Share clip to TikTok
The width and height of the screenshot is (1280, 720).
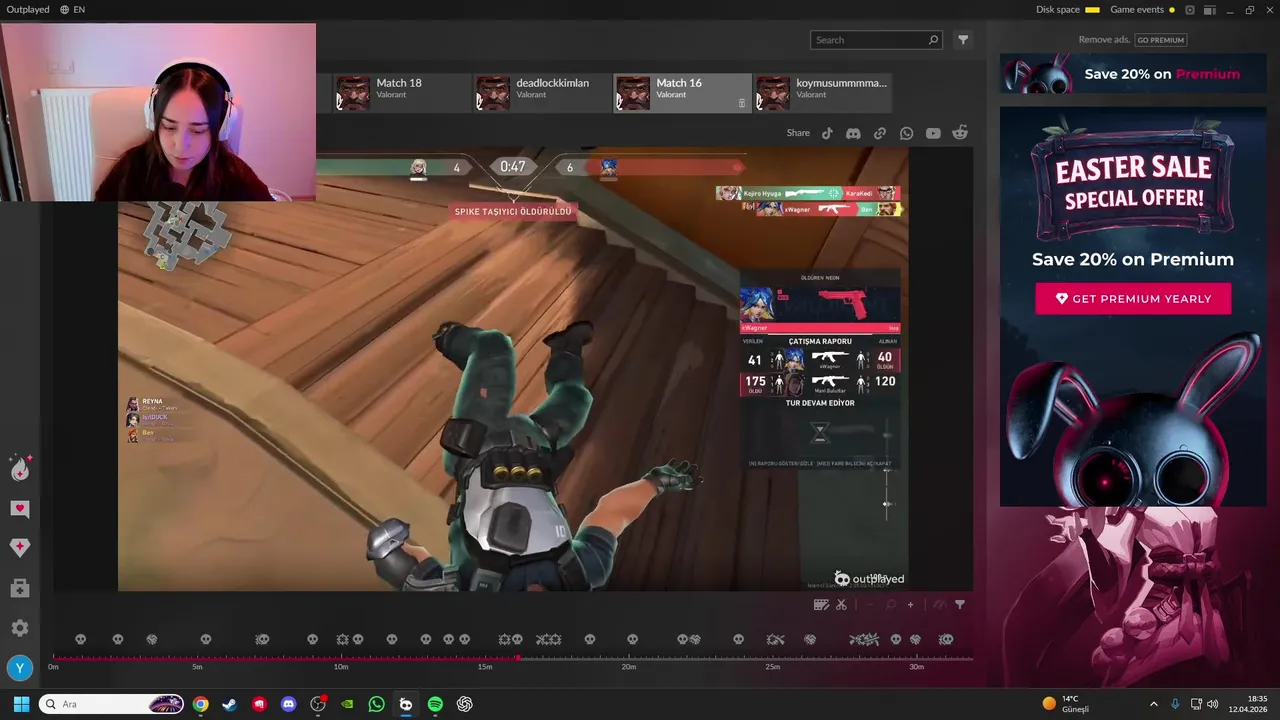click(x=827, y=133)
